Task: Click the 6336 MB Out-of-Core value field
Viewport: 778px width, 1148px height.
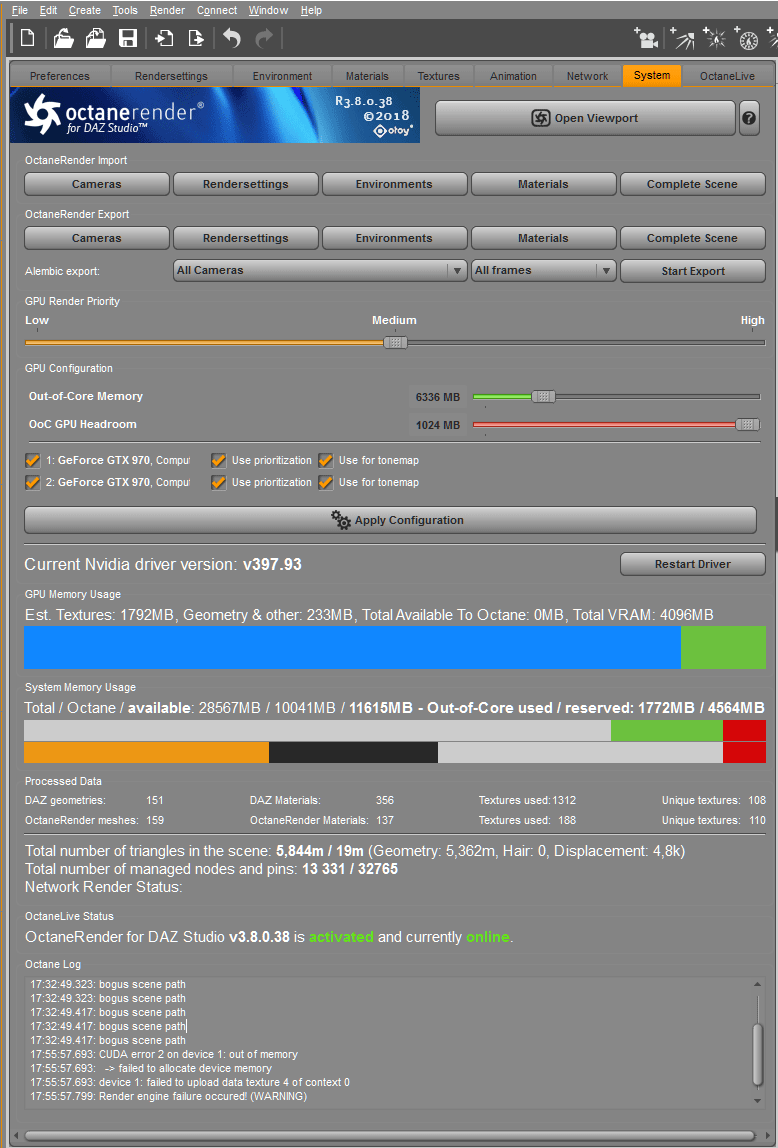Action: click(438, 397)
